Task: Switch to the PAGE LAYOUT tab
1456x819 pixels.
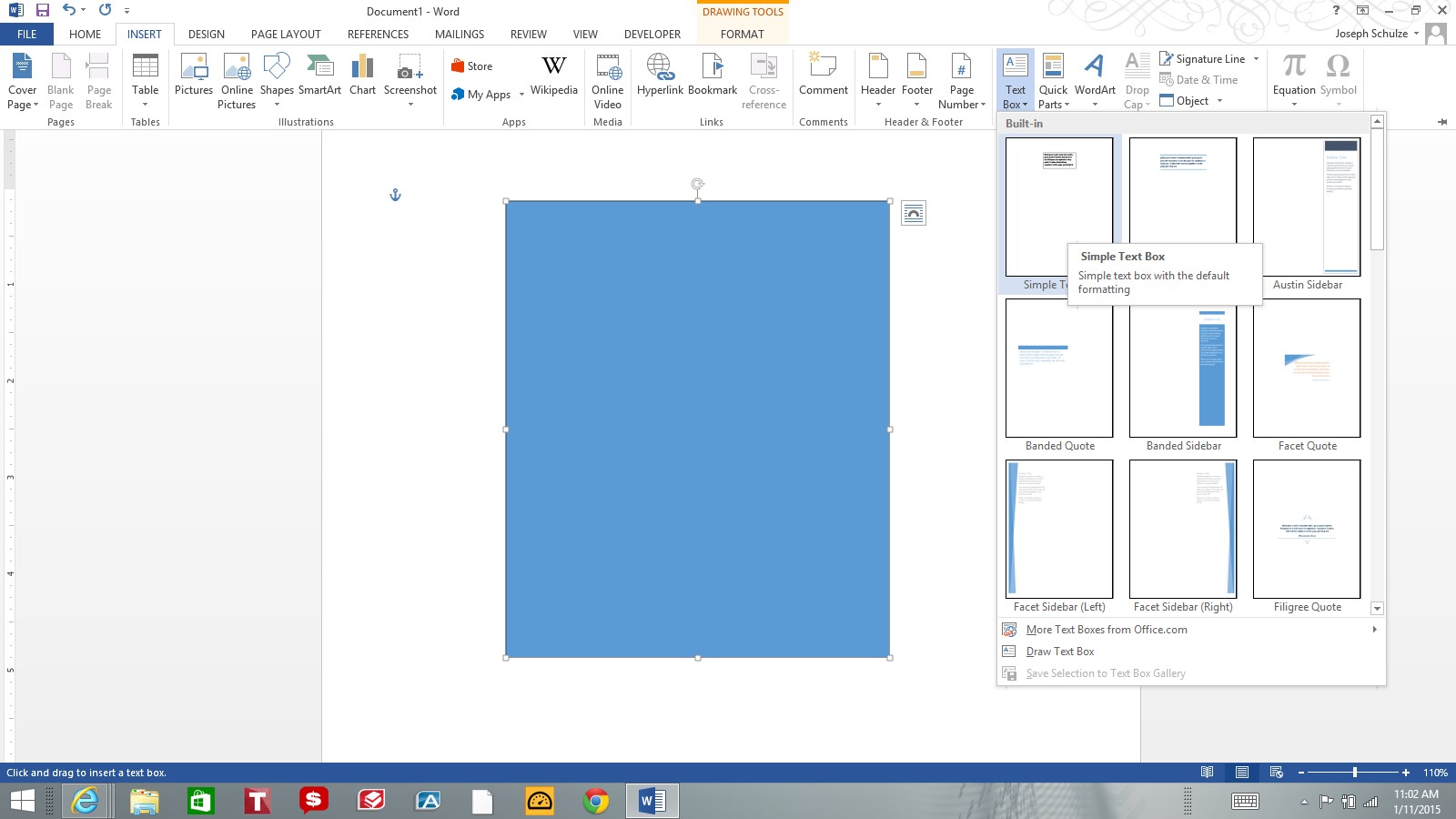Action: 286,35
